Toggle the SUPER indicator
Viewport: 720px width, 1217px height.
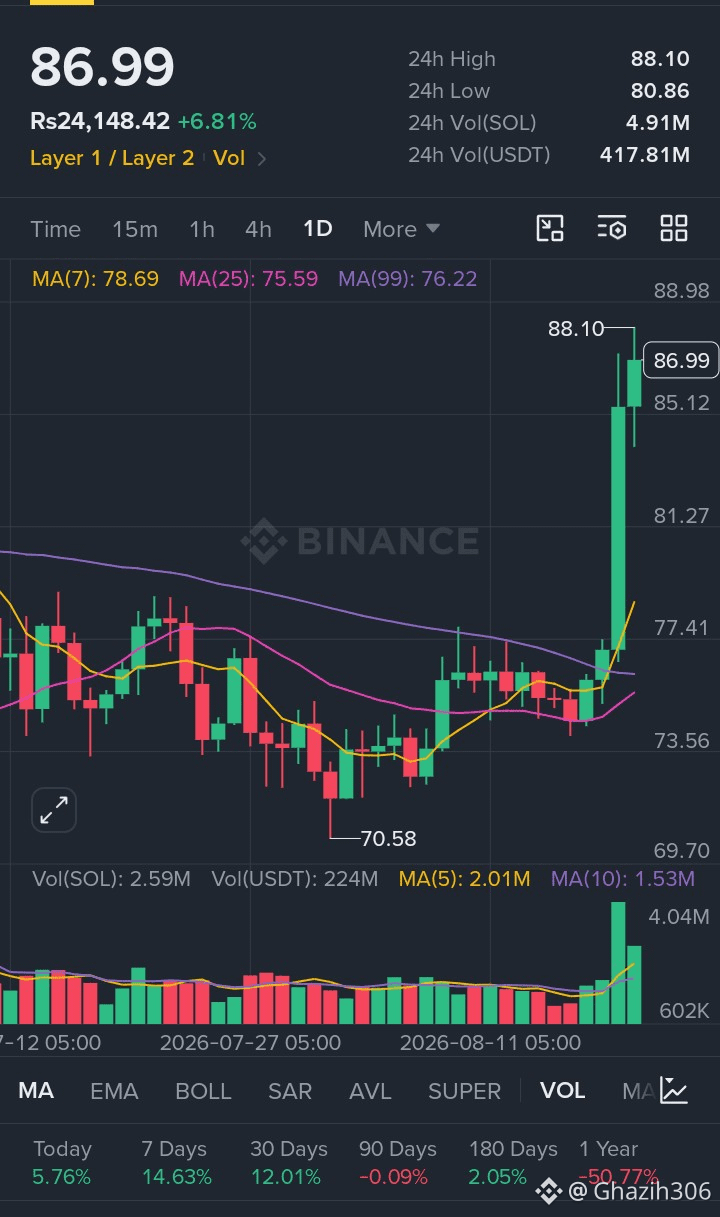(x=464, y=1090)
